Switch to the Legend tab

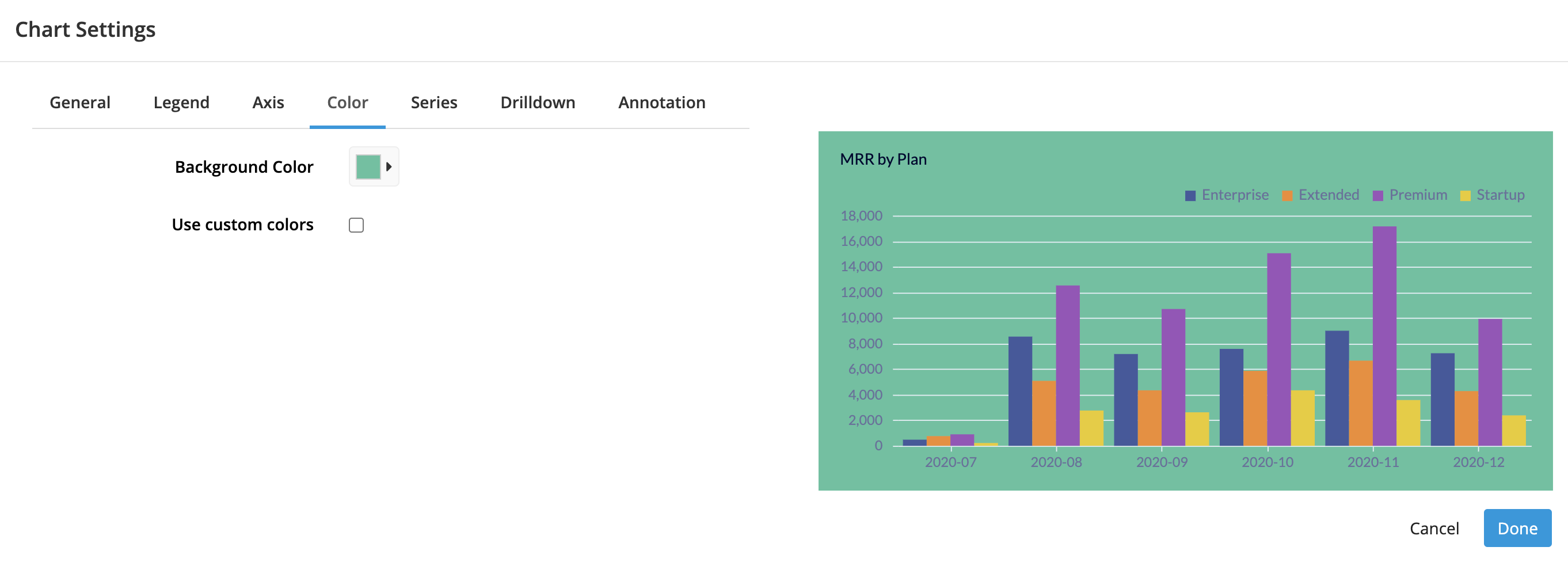pyautogui.click(x=181, y=102)
